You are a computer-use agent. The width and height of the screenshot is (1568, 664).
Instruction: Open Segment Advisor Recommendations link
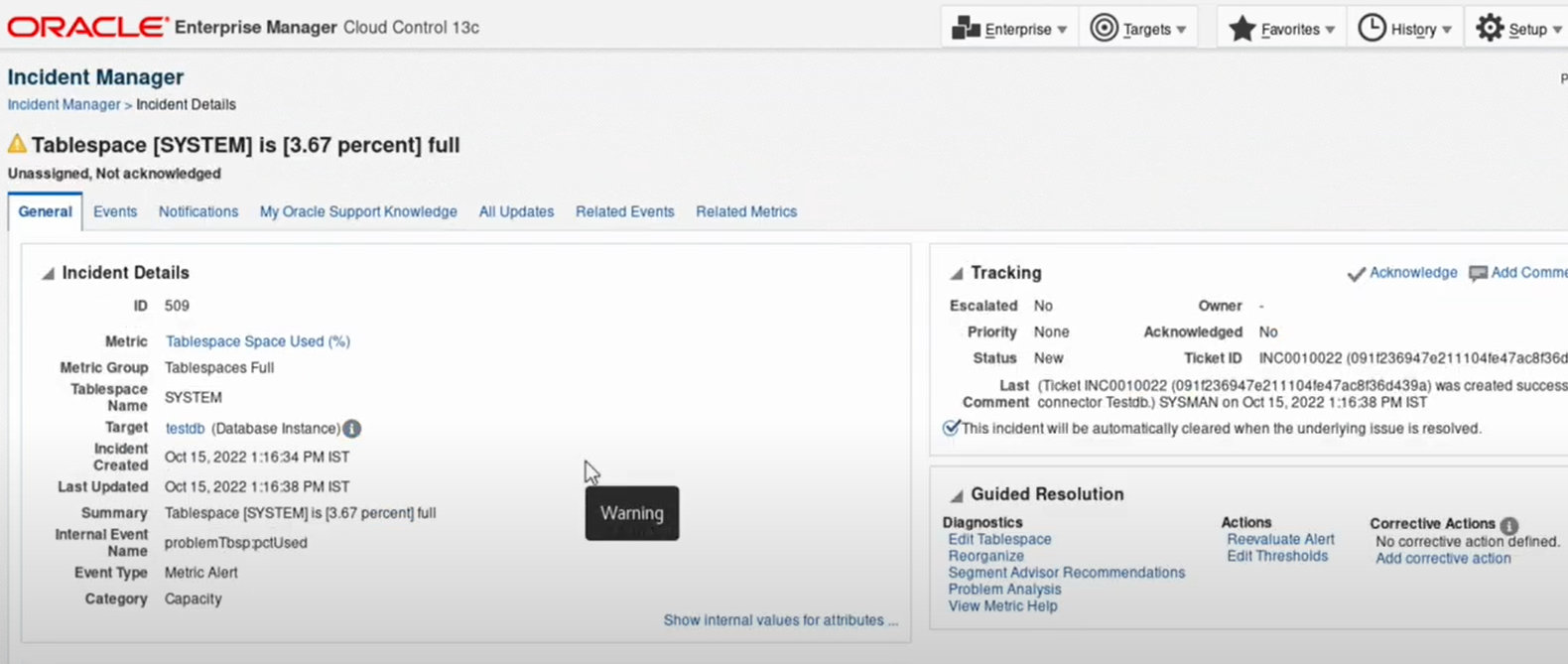point(1066,573)
